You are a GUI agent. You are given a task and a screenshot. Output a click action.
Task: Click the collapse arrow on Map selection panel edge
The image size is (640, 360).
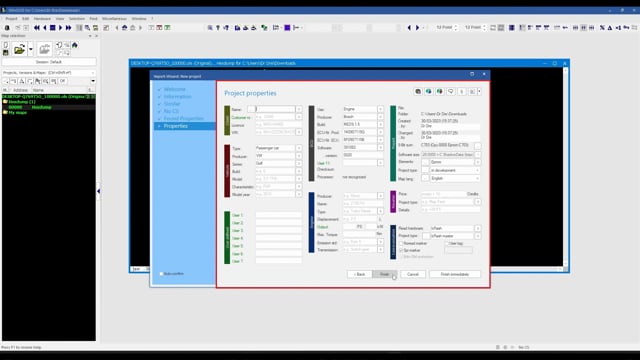coord(98,191)
